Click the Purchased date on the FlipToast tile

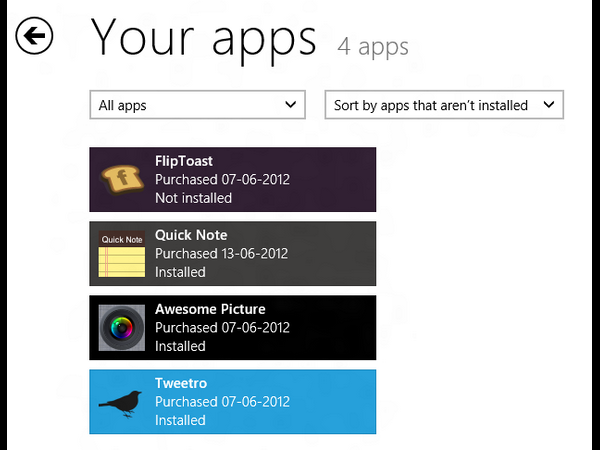[x=222, y=179]
